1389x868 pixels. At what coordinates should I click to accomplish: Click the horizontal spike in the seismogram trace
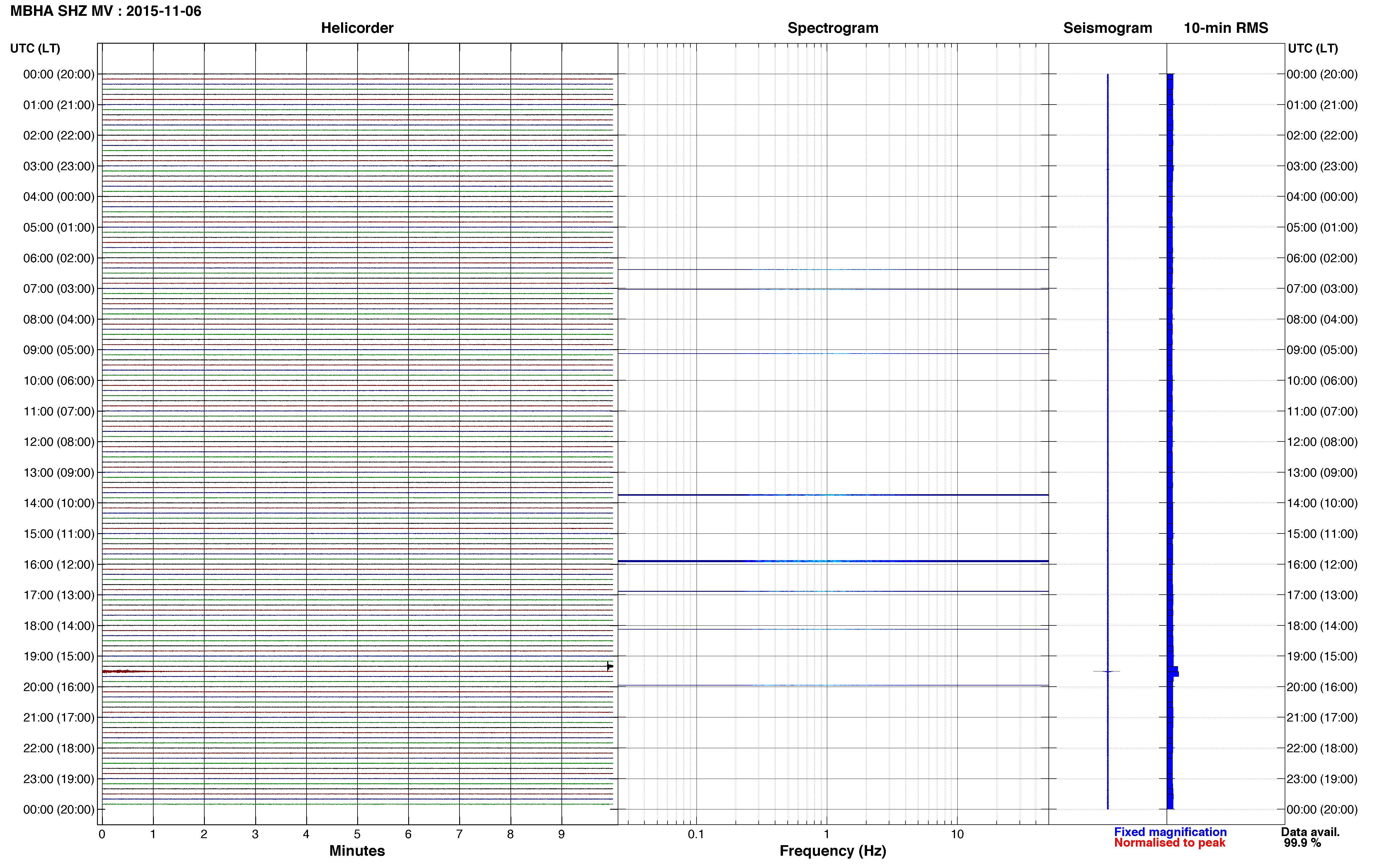pos(1107,671)
